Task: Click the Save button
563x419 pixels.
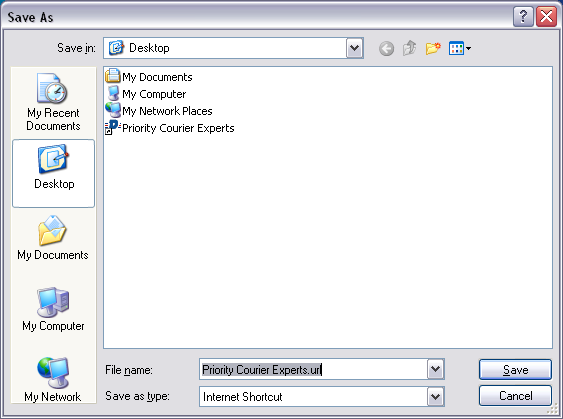Action: pos(515,369)
